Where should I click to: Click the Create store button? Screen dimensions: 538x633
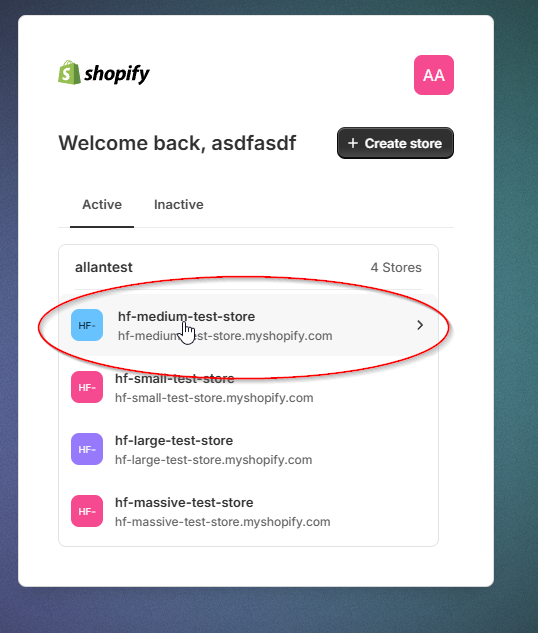(x=395, y=143)
